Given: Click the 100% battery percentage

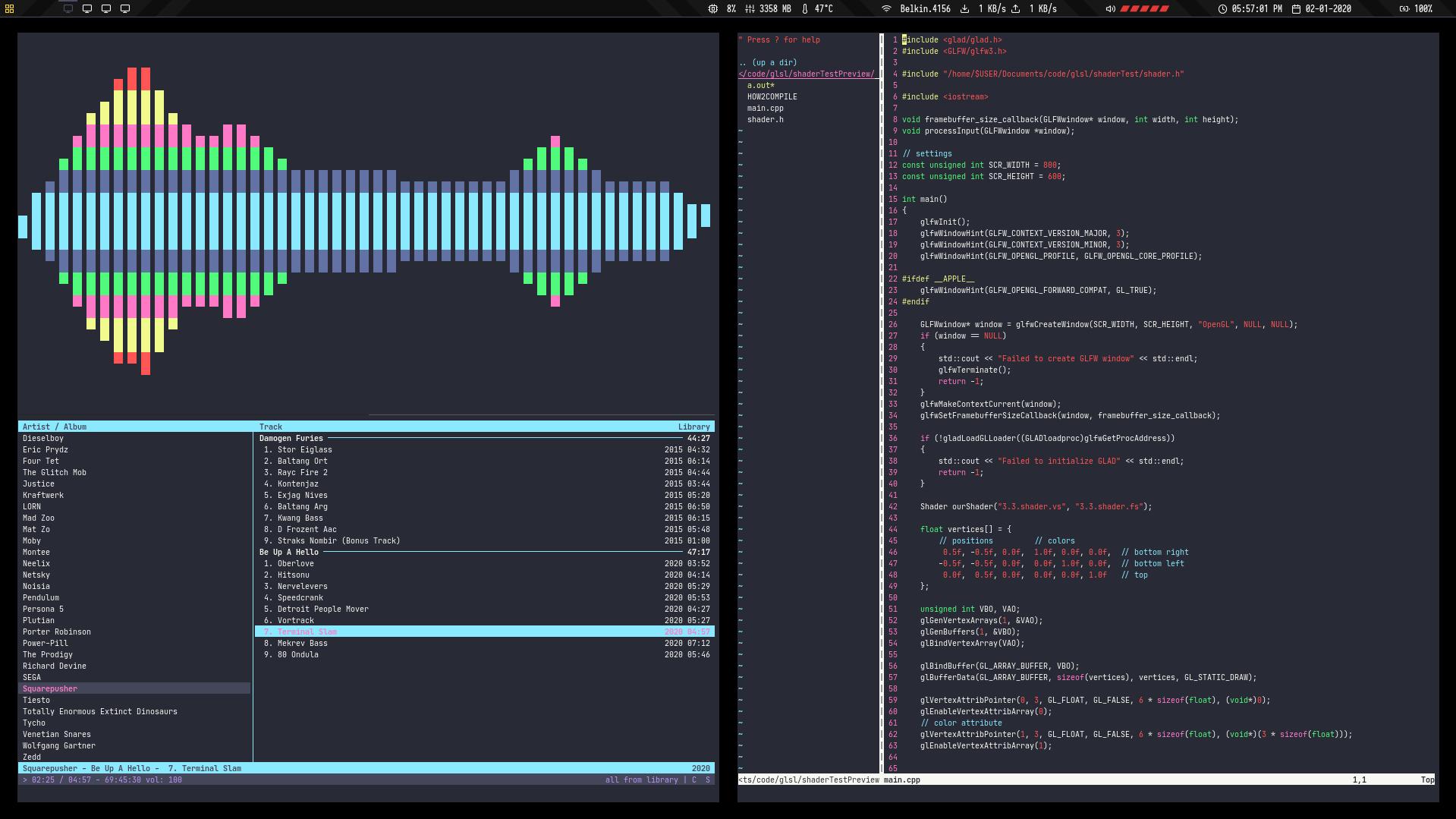Looking at the screenshot, I should click(x=1423, y=9).
